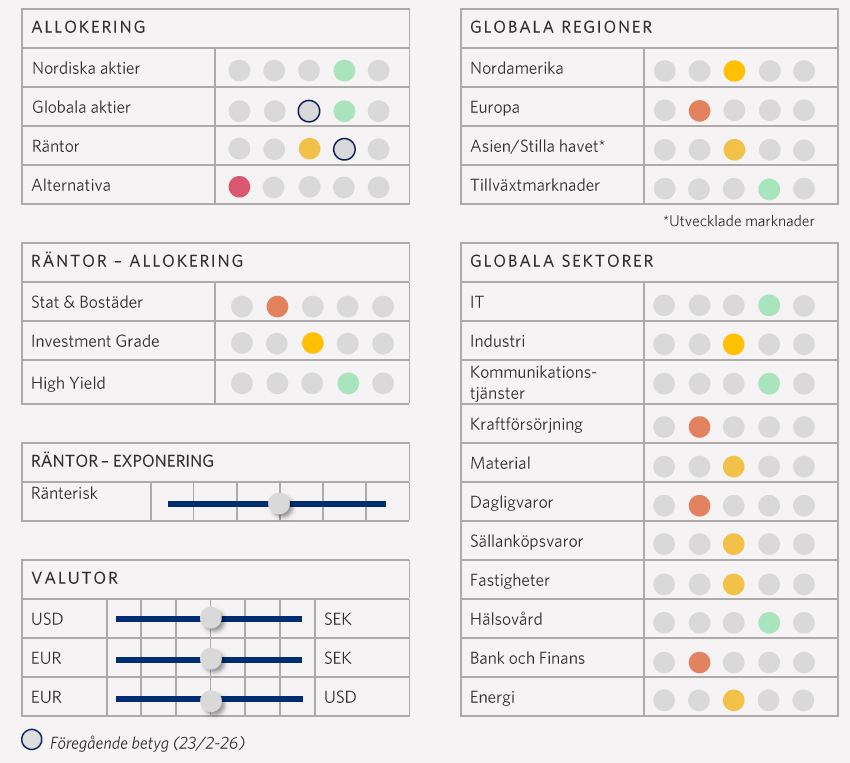Click the green dot for Nordiska aktier
The height and width of the screenshot is (763, 850).
tap(344, 71)
